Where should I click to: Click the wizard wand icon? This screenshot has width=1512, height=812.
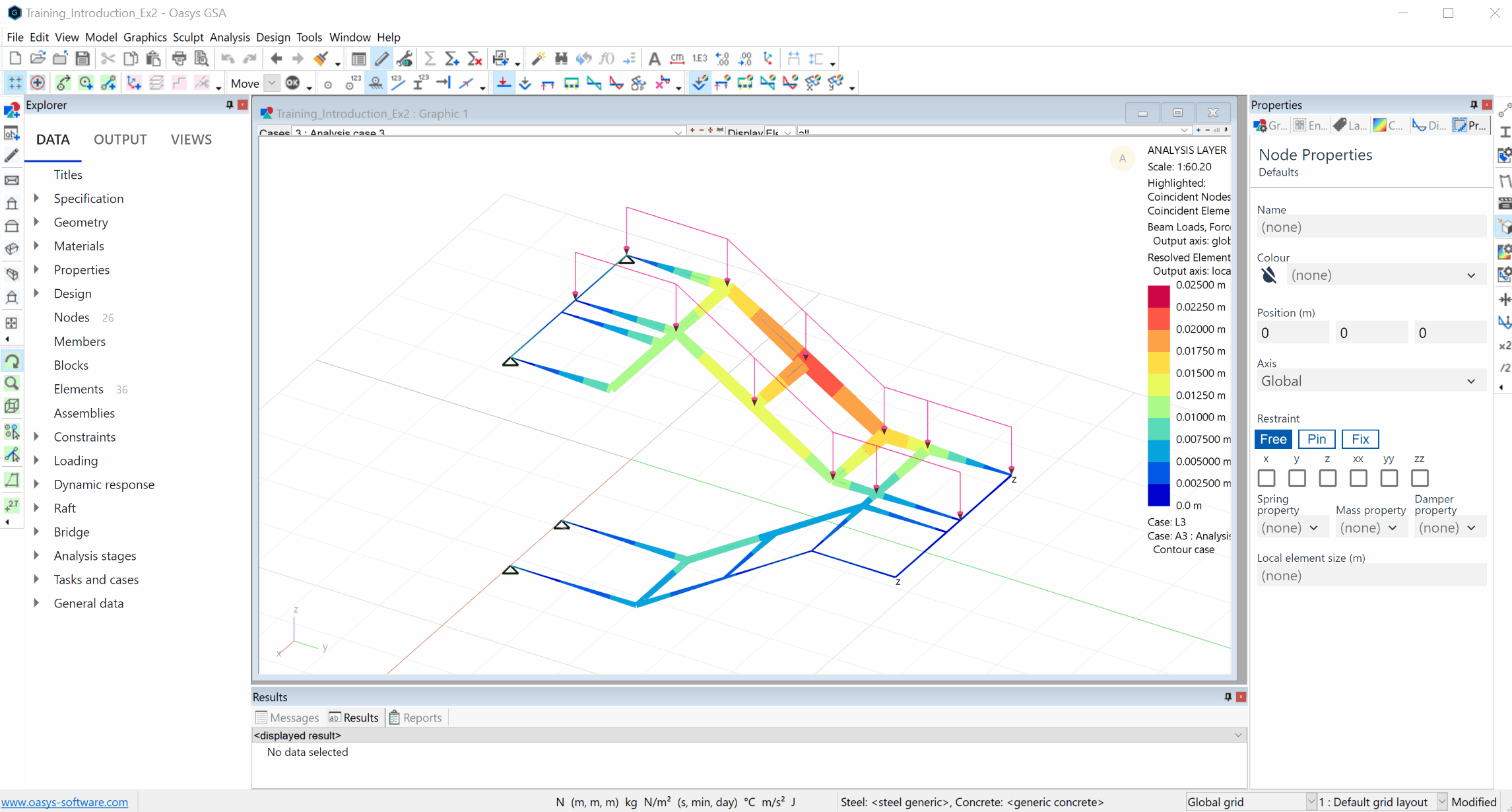point(539,59)
